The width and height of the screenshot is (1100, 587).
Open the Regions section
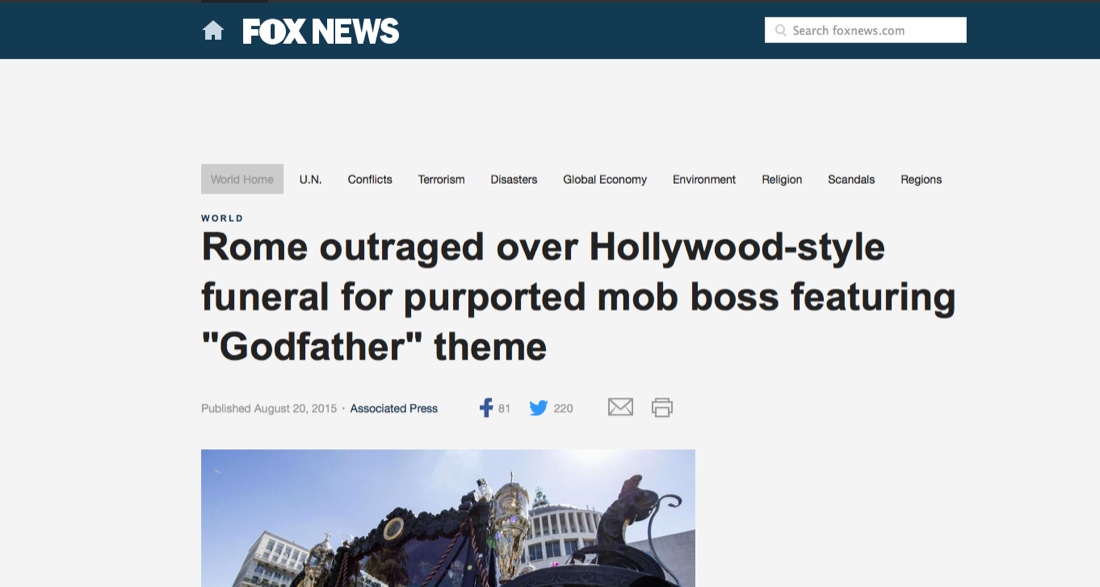(921, 180)
